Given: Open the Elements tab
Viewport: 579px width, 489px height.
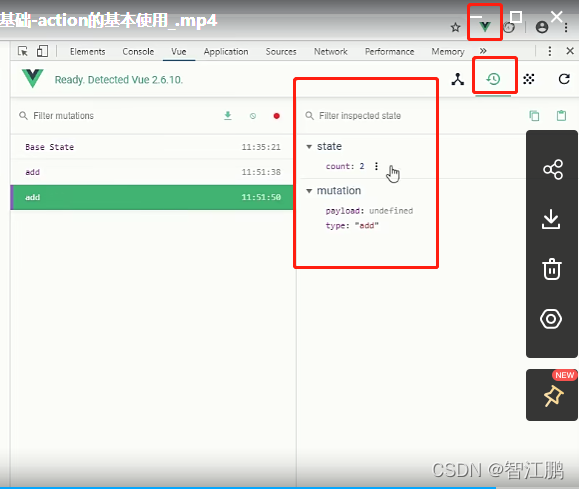Looking at the screenshot, I should [88, 52].
